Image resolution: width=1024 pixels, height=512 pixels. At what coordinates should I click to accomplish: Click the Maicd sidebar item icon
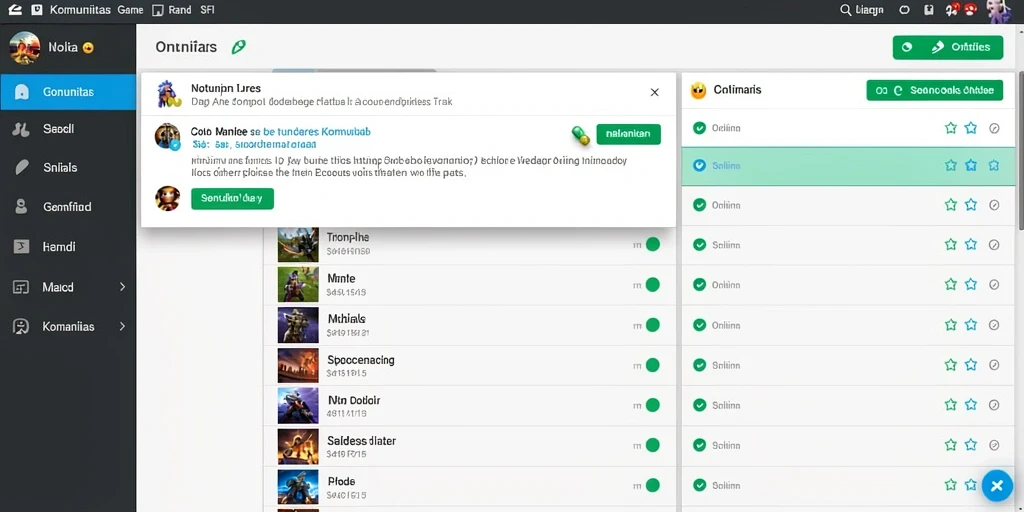point(21,287)
